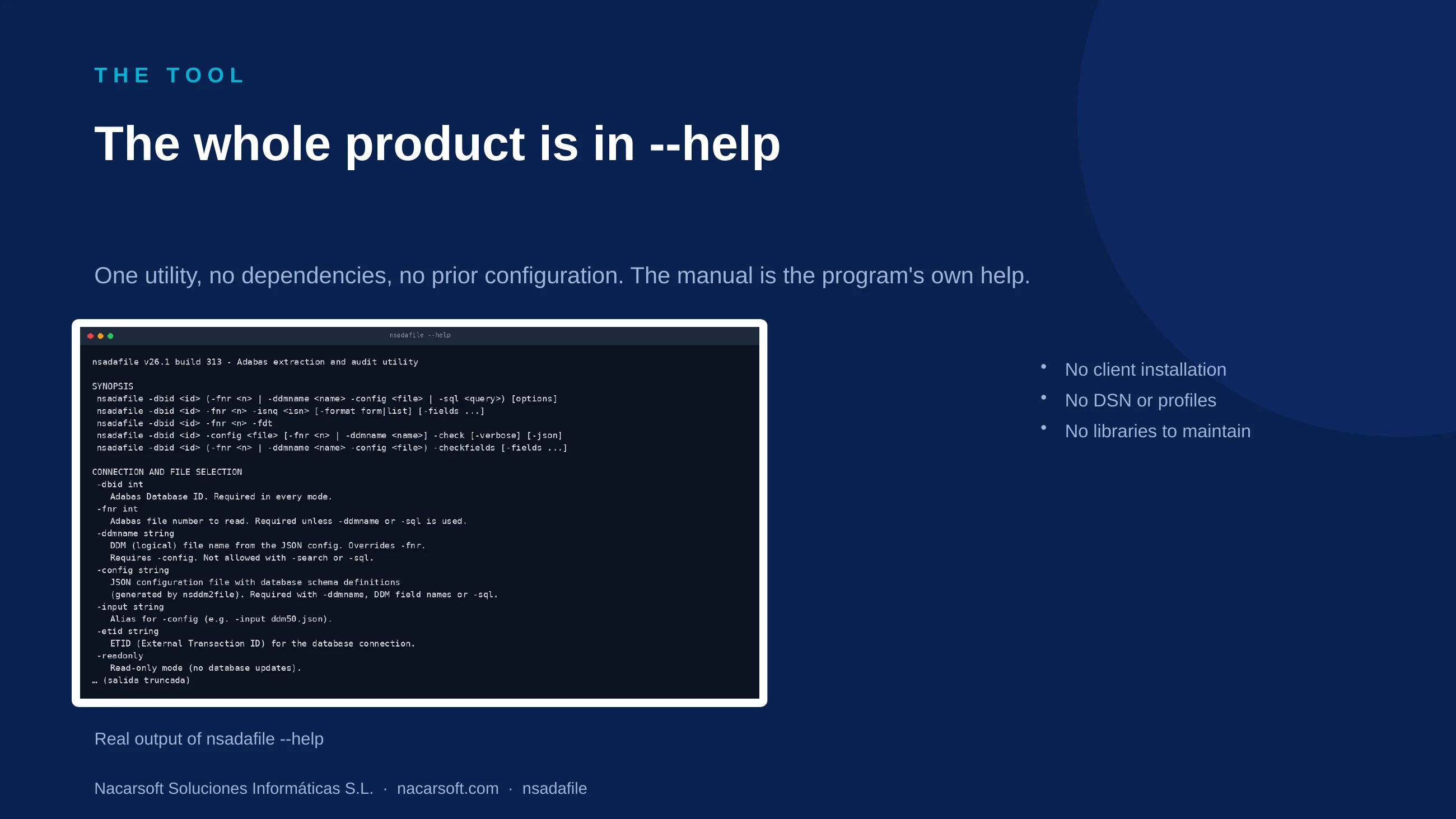The width and height of the screenshot is (1456, 819).
Task: Click the terminal title 'nsadafile --help'
Action: click(x=420, y=335)
